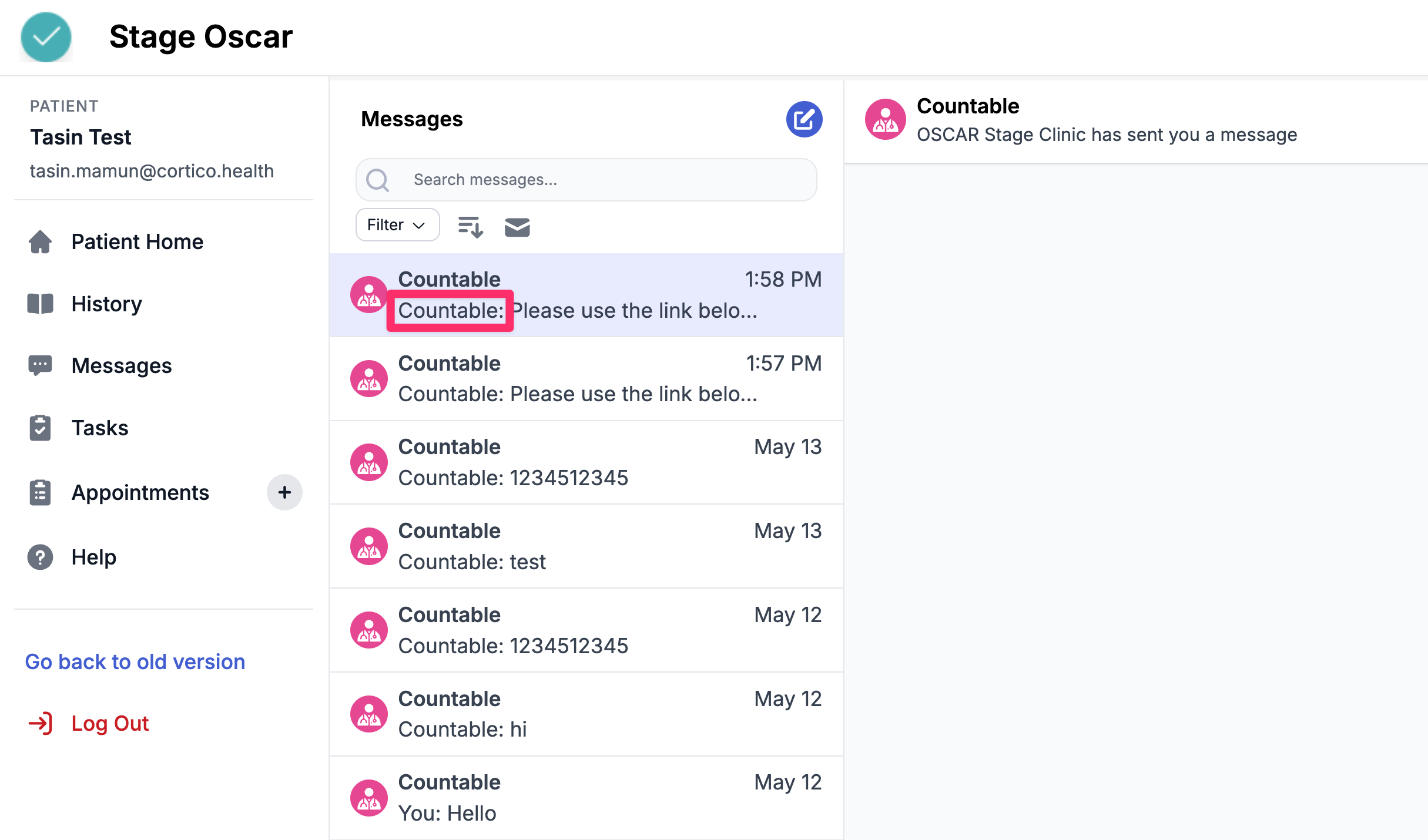This screenshot has width=1428, height=840.
Task: Toggle the unread envelope filter icon
Action: coord(517,227)
